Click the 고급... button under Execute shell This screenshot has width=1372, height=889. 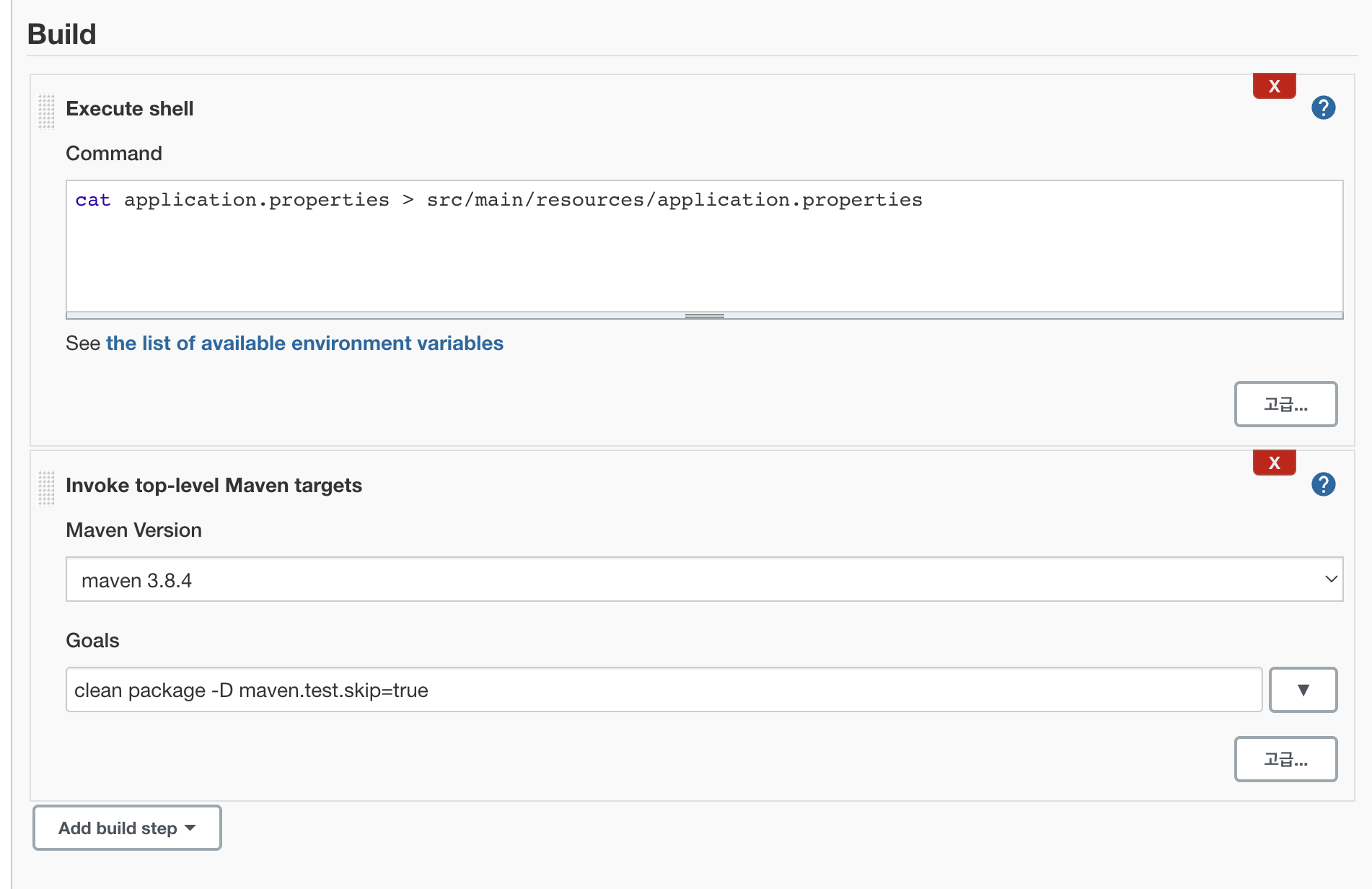coord(1285,404)
